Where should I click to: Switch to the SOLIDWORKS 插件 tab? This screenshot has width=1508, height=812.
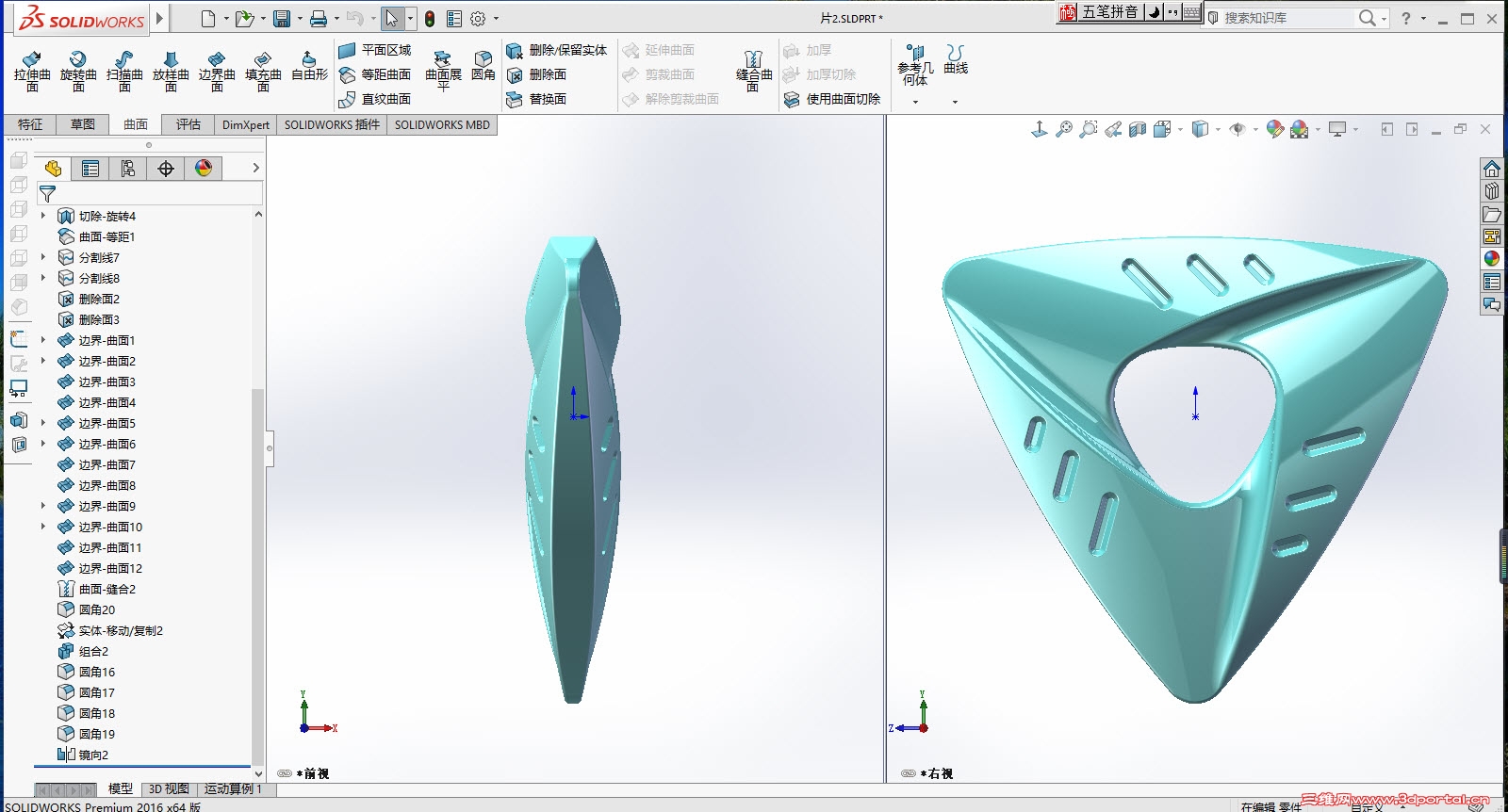click(333, 124)
